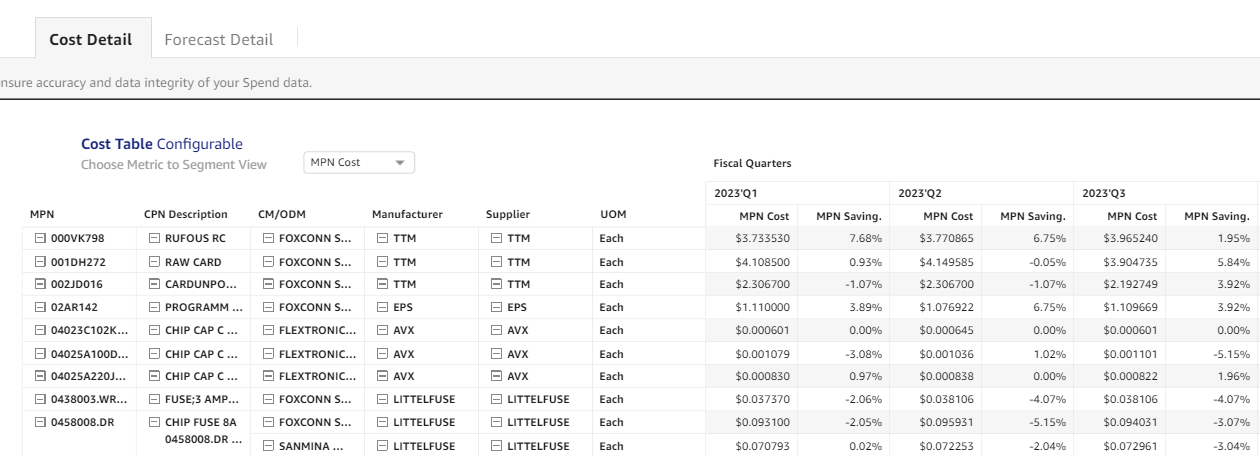Sort by the Manufacturer column header
1260x456 pixels.
(406, 214)
